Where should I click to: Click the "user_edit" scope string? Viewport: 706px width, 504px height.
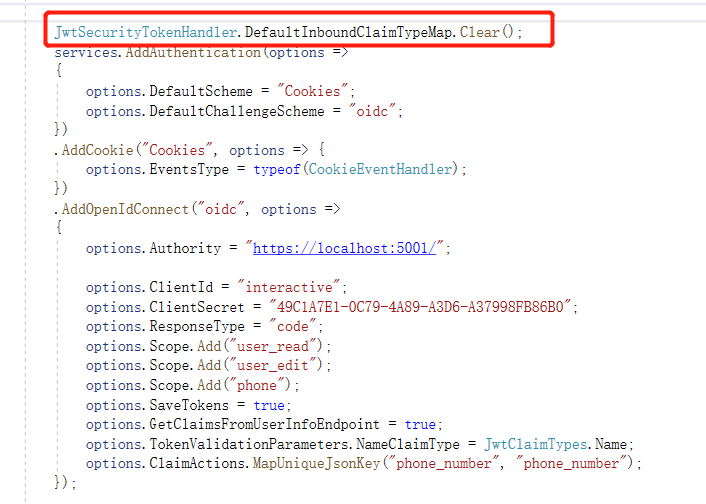click(272, 365)
